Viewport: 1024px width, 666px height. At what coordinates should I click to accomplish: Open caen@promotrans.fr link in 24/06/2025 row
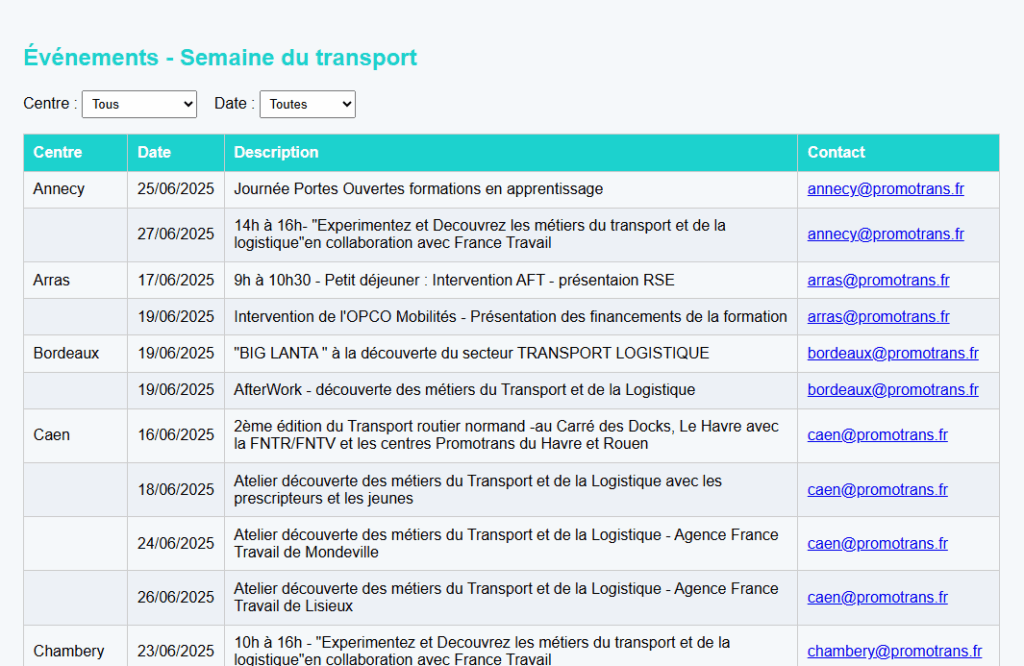[877, 543]
